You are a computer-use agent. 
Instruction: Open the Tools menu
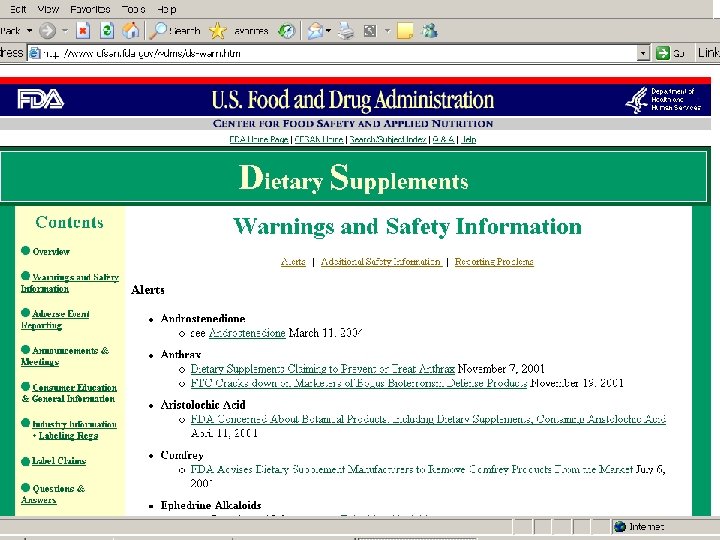tap(133, 9)
